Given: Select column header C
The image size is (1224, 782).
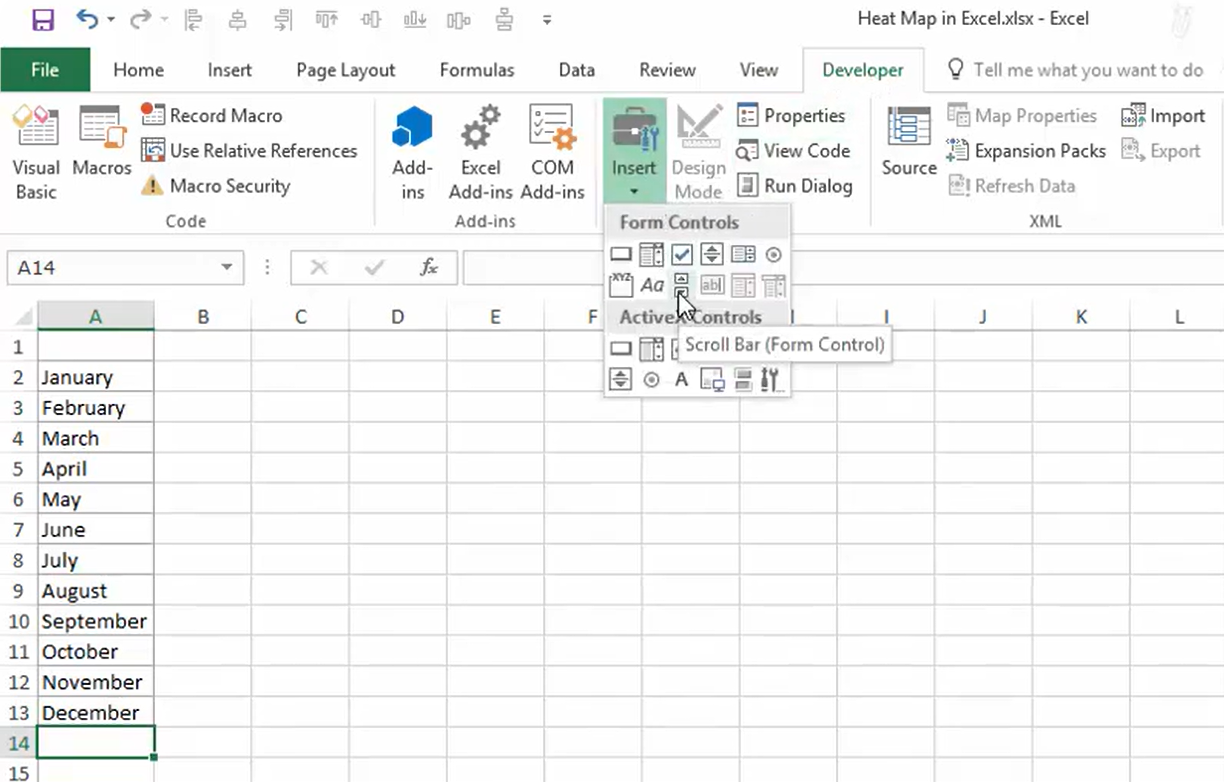Looking at the screenshot, I should click(x=300, y=316).
